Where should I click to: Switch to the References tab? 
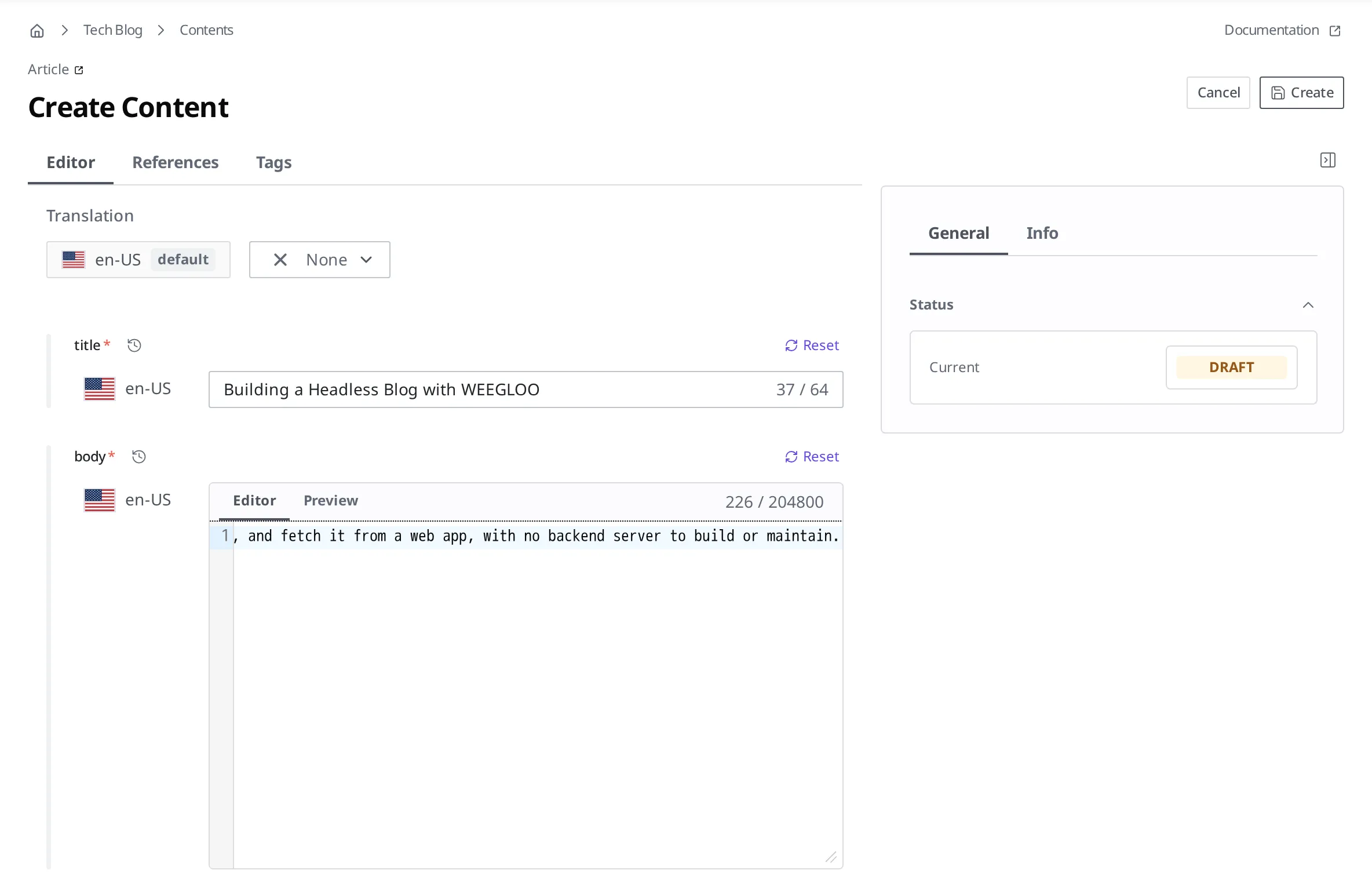176,162
